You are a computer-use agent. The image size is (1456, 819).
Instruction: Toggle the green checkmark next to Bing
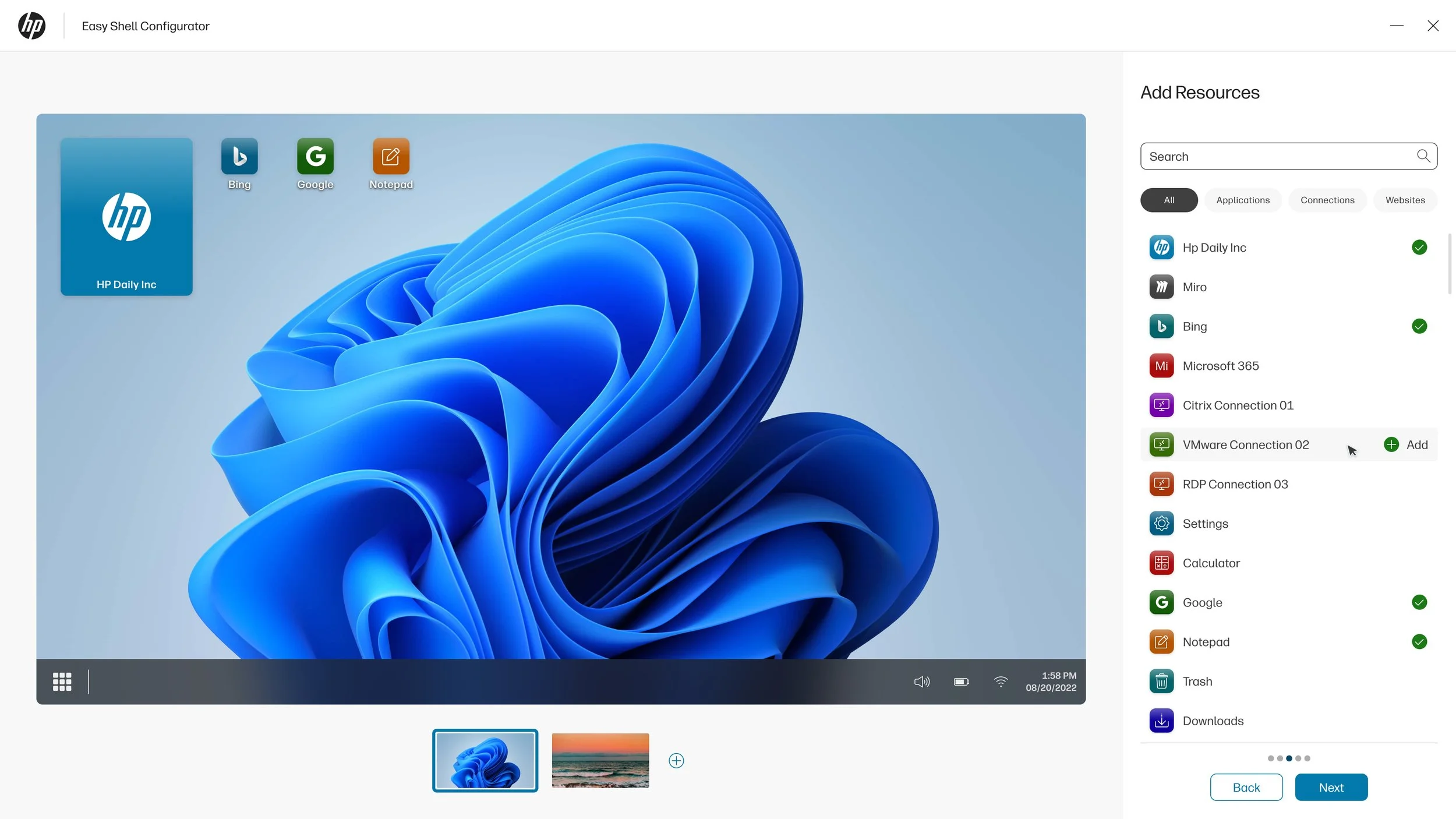pos(1419,326)
